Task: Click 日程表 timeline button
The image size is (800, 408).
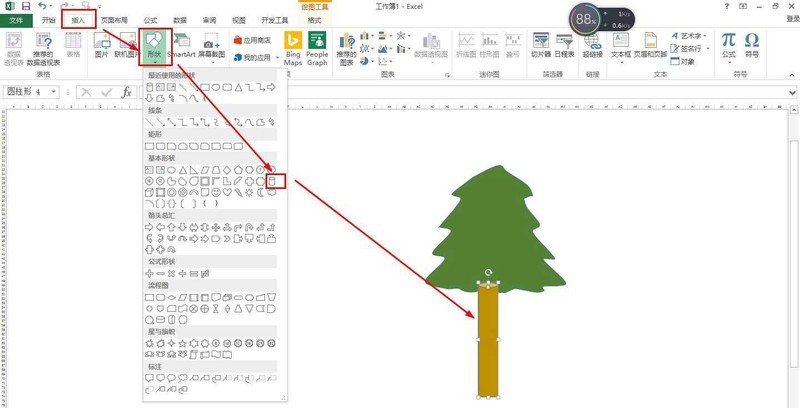Action: [565, 46]
